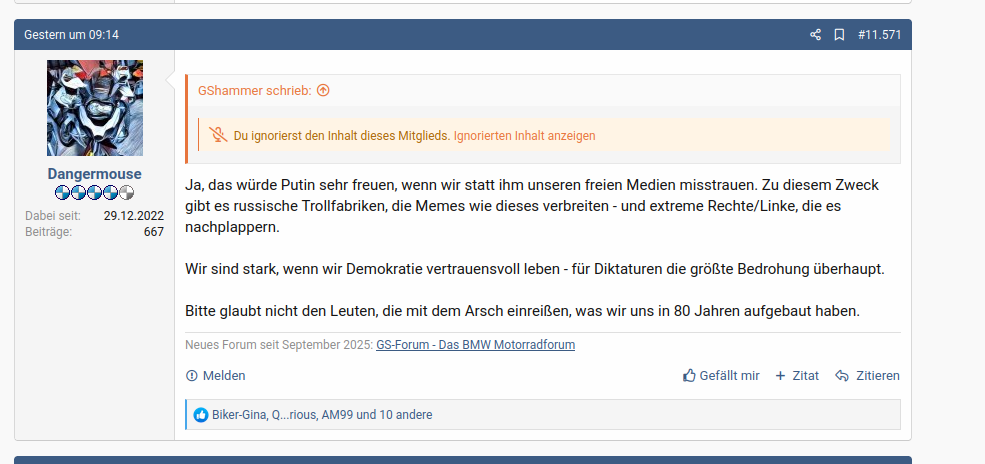985x464 pixels.
Task: Expand the quote from GShammer schrieb
Action: pyautogui.click(x=255, y=90)
